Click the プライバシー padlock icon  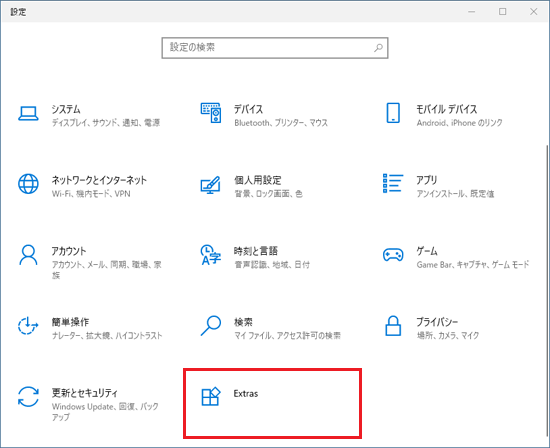point(393,326)
